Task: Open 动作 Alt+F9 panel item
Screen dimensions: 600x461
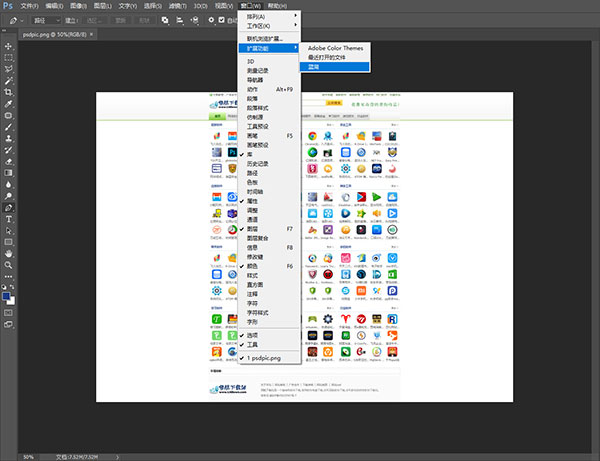Action: [x=269, y=89]
